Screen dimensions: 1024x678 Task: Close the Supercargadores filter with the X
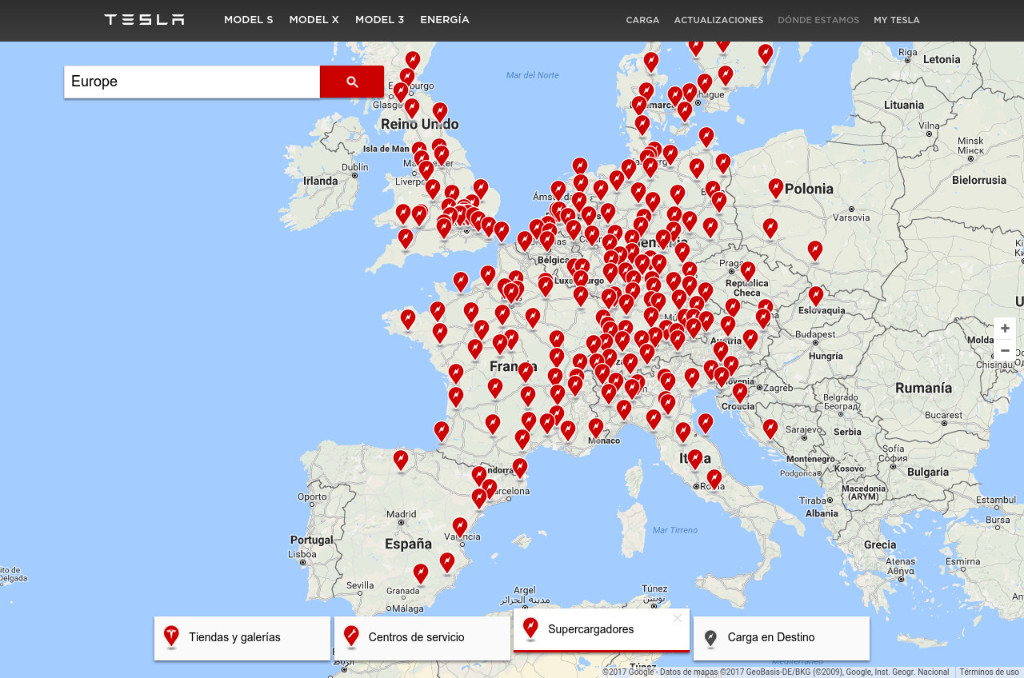click(677, 618)
